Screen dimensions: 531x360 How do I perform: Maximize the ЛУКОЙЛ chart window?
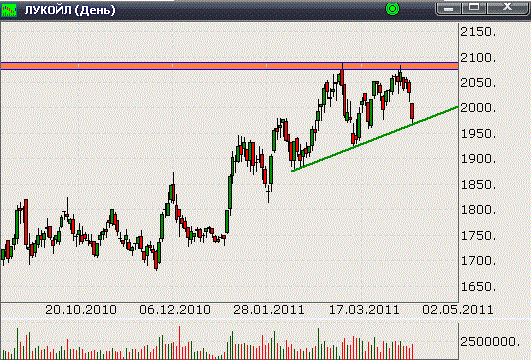click(x=474, y=8)
